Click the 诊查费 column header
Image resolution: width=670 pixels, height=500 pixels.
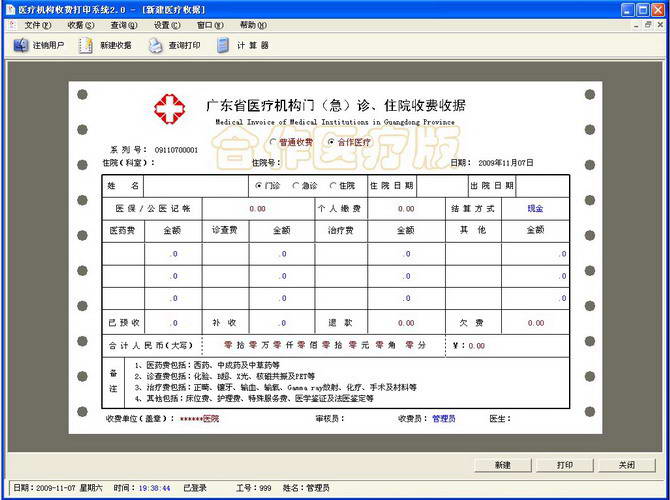(x=225, y=230)
